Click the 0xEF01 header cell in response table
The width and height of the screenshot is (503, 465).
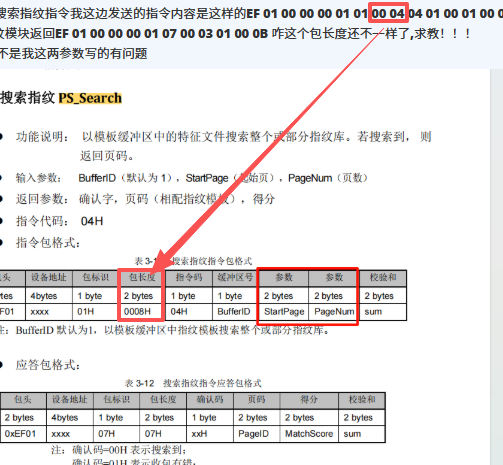pos(20,434)
